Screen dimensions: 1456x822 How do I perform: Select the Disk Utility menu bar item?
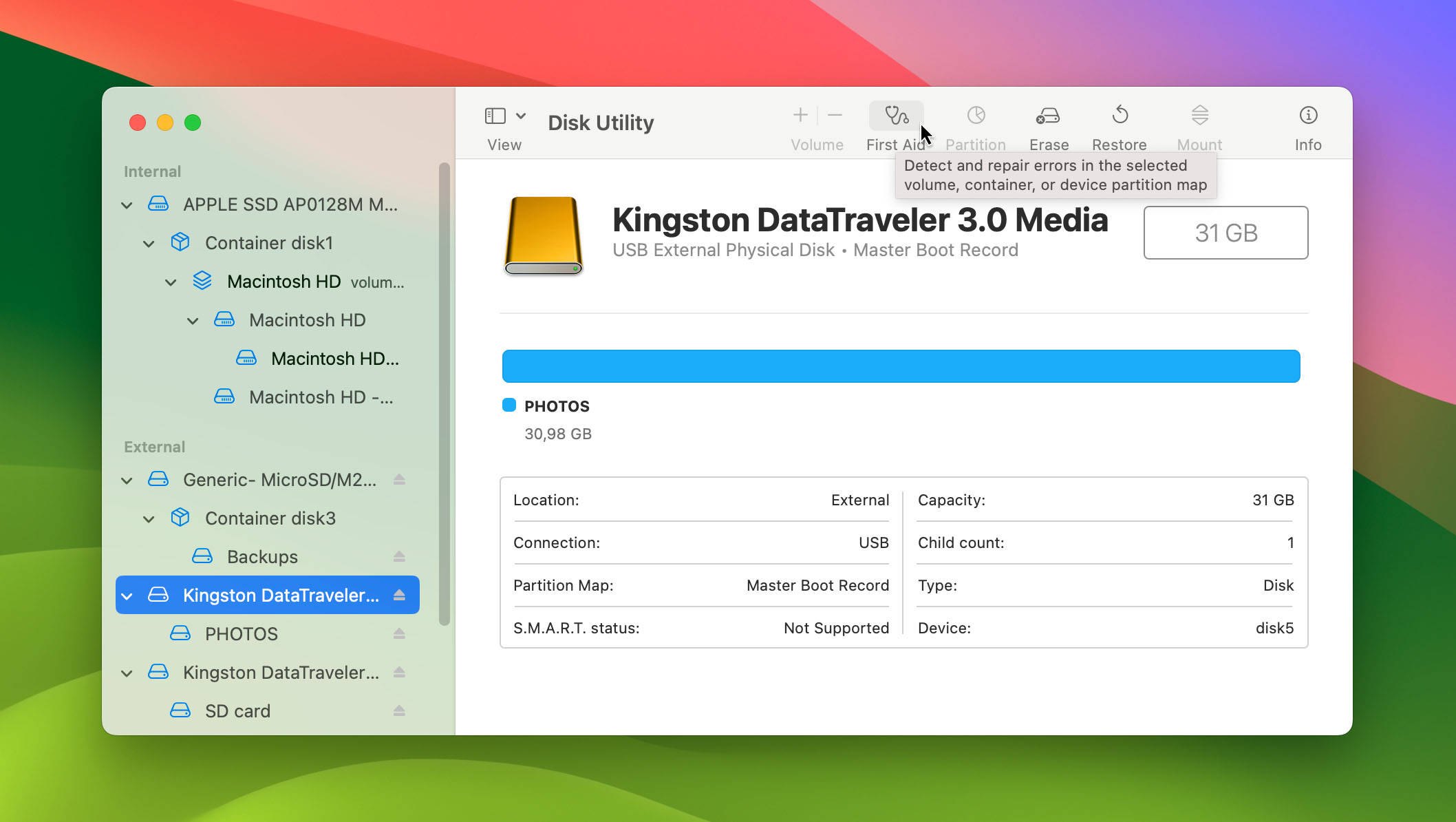pyautogui.click(x=600, y=122)
